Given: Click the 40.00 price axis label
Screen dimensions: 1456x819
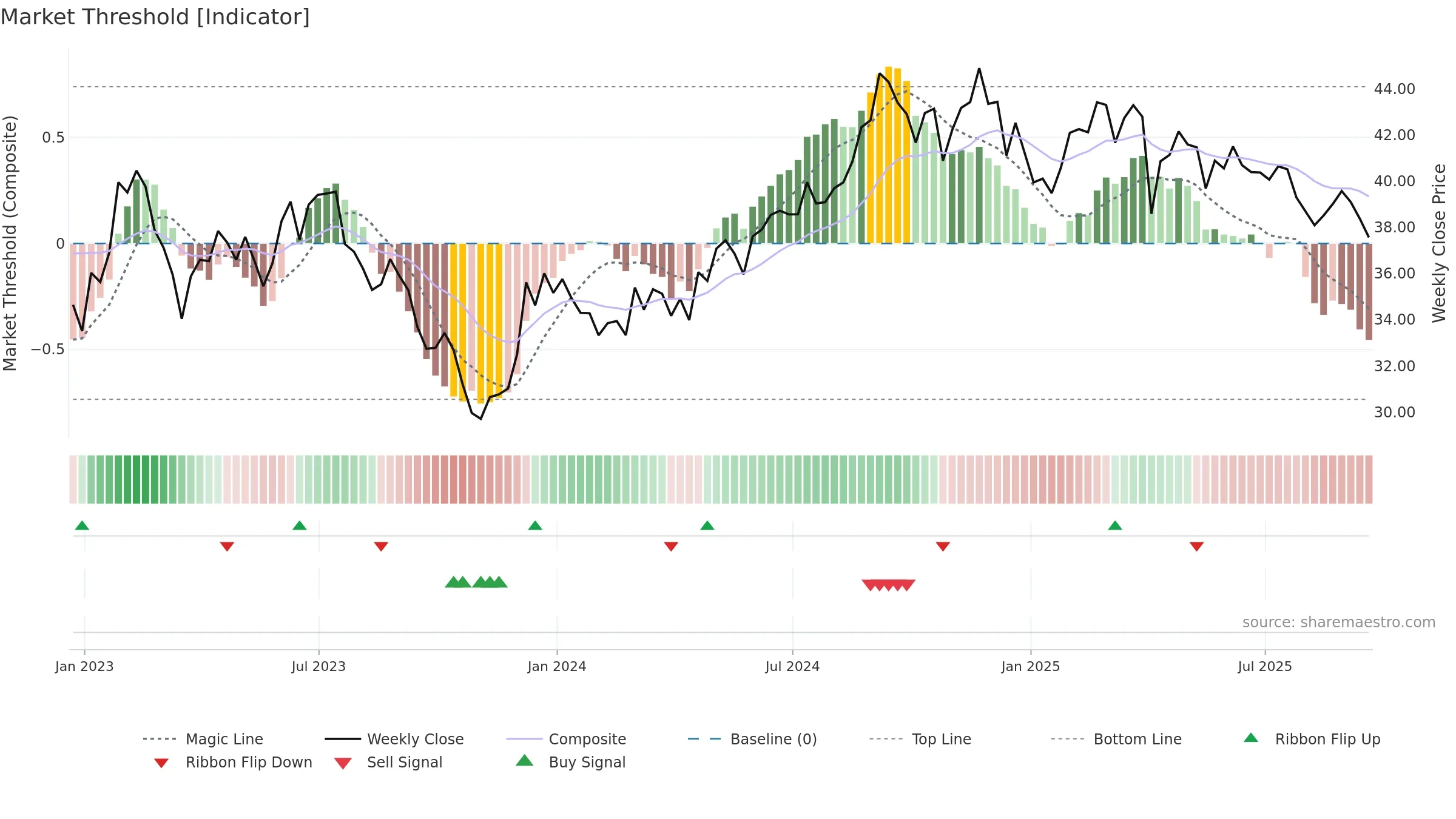Looking at the screenshot, I should coord(1395,181).
